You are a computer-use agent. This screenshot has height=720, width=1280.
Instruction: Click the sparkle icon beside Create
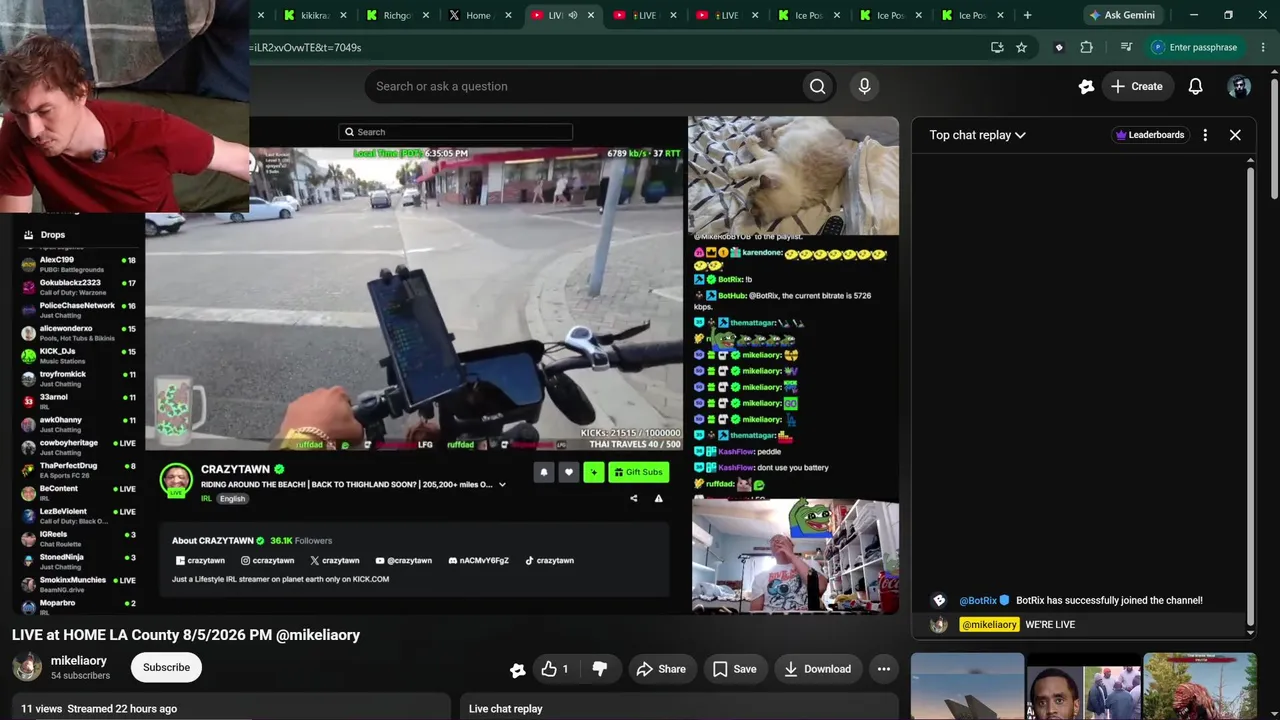click(1086, 86)
